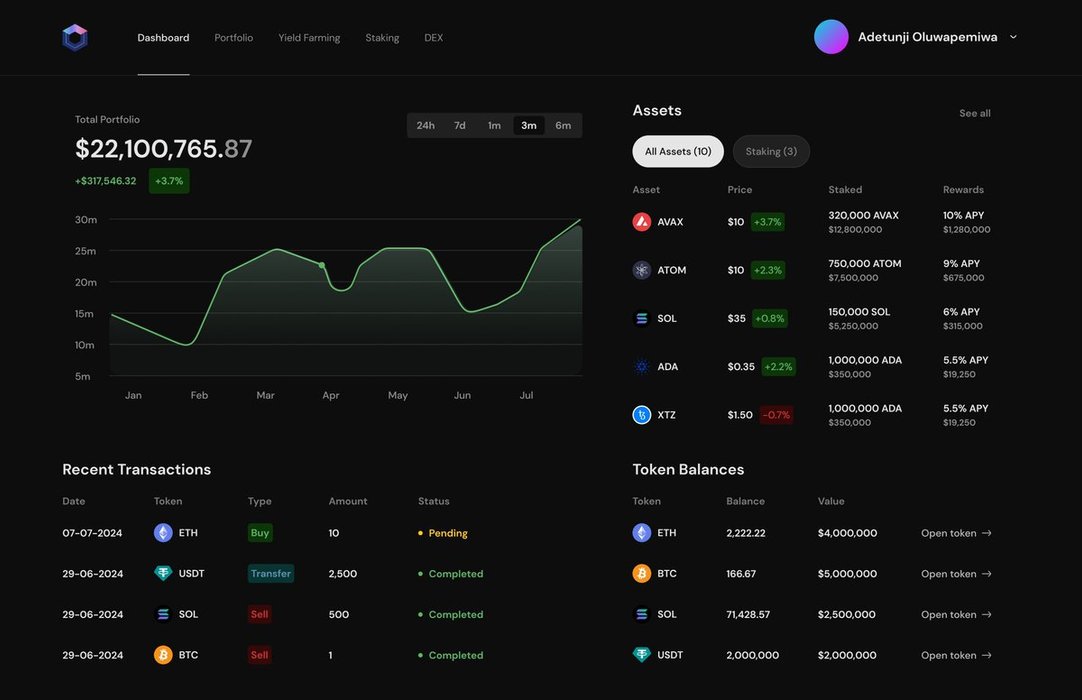1082x700 pixels.
Task: Click the ATOM asset icon
Action: (x=642, y=270)
